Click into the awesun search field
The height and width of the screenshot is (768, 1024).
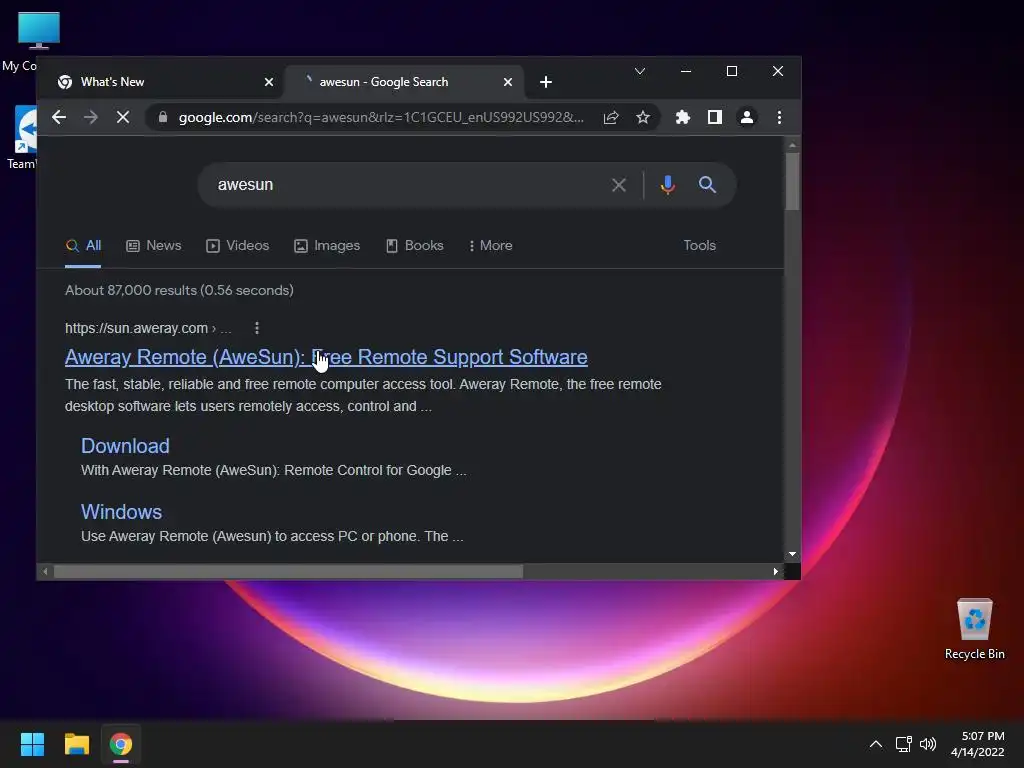click(405, 185)
